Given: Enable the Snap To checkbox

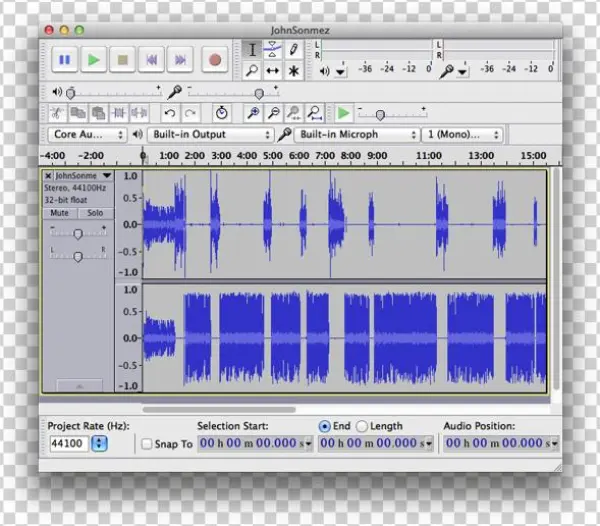Looking at the screenshot, I should (147, 444).
